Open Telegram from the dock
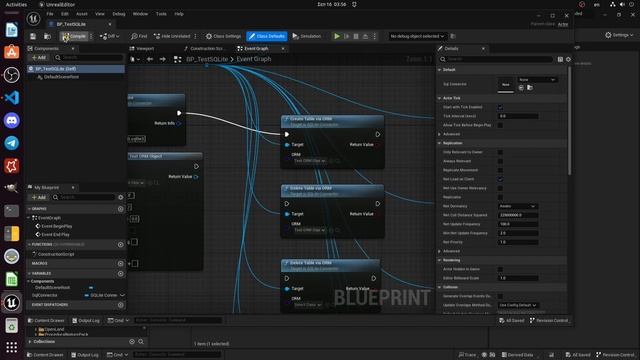The width and height of the screenshot is (640, 360). [11, 143]
